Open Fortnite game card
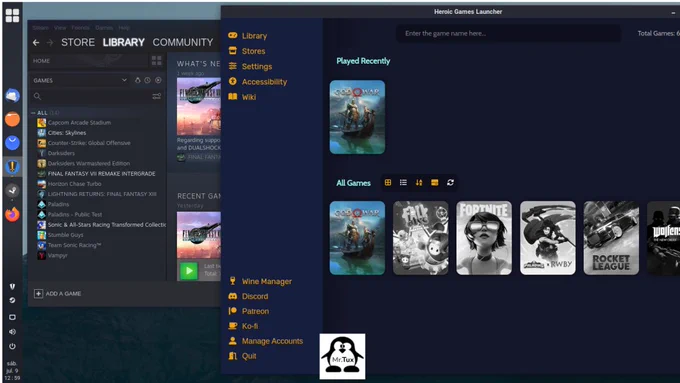Viewport: 680px width, 383px height. (x=484, y=238)
